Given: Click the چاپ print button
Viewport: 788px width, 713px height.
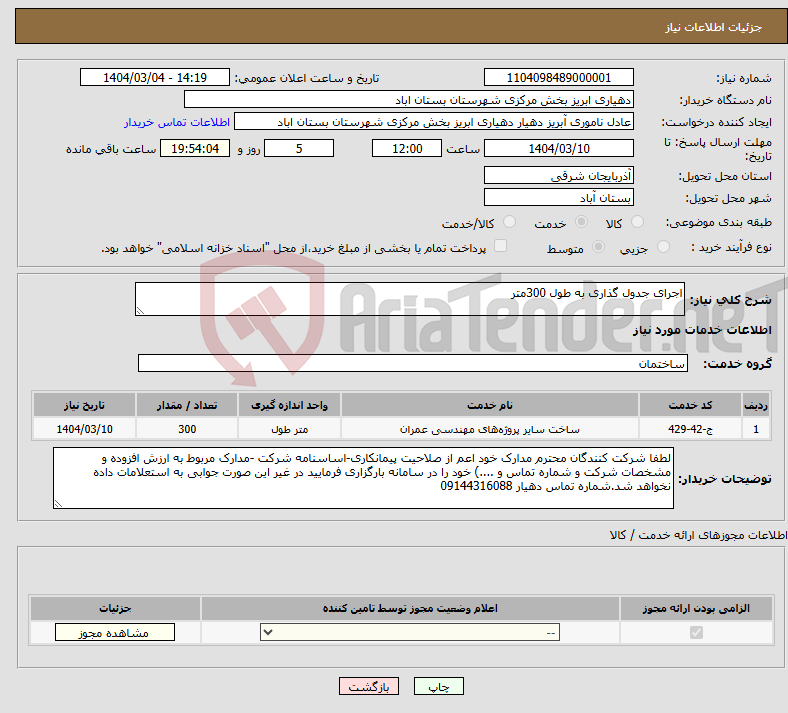Looking at the screenshot, I should 439,686.
